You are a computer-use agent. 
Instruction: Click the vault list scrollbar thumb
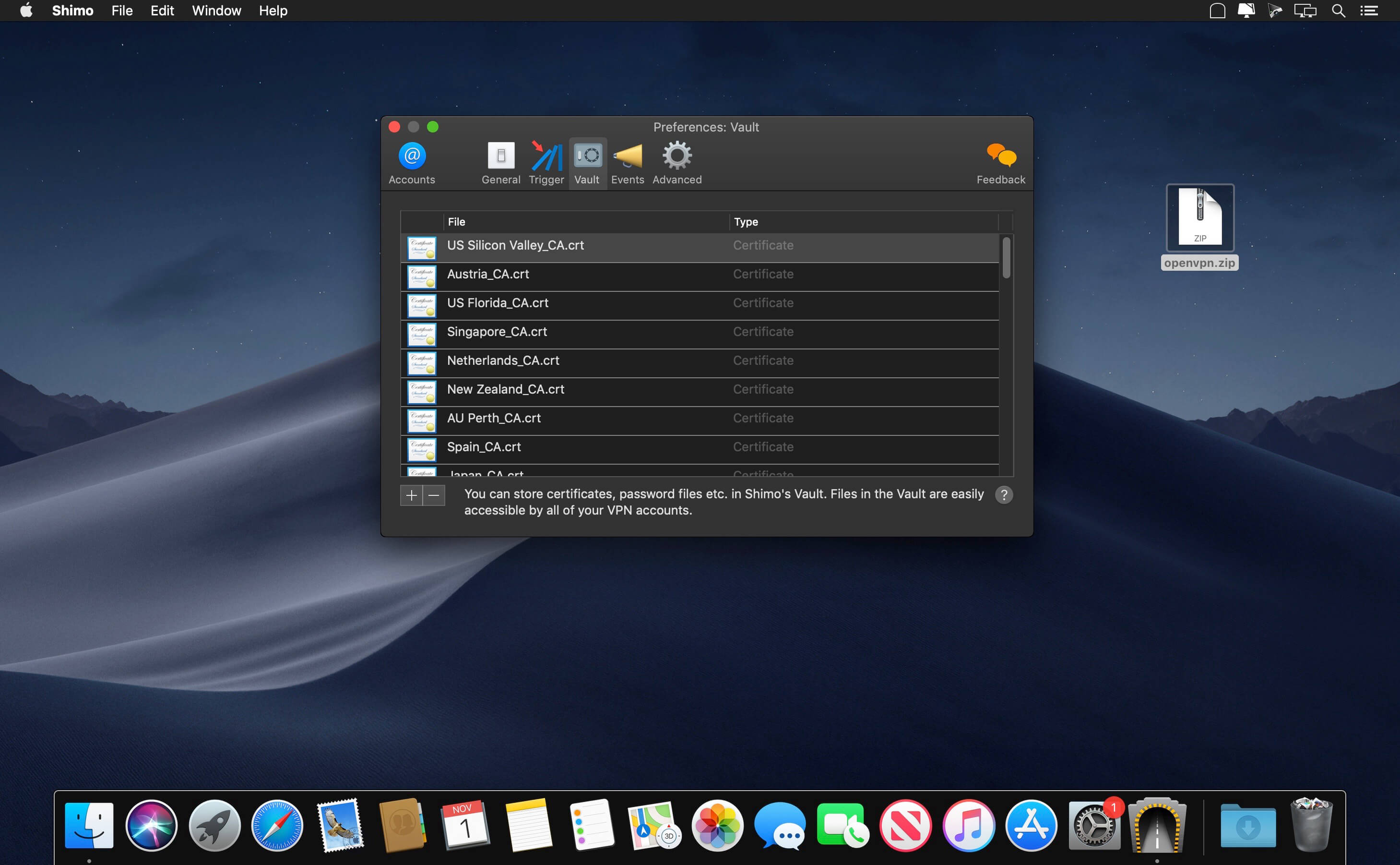click(x=1006, y=258)
